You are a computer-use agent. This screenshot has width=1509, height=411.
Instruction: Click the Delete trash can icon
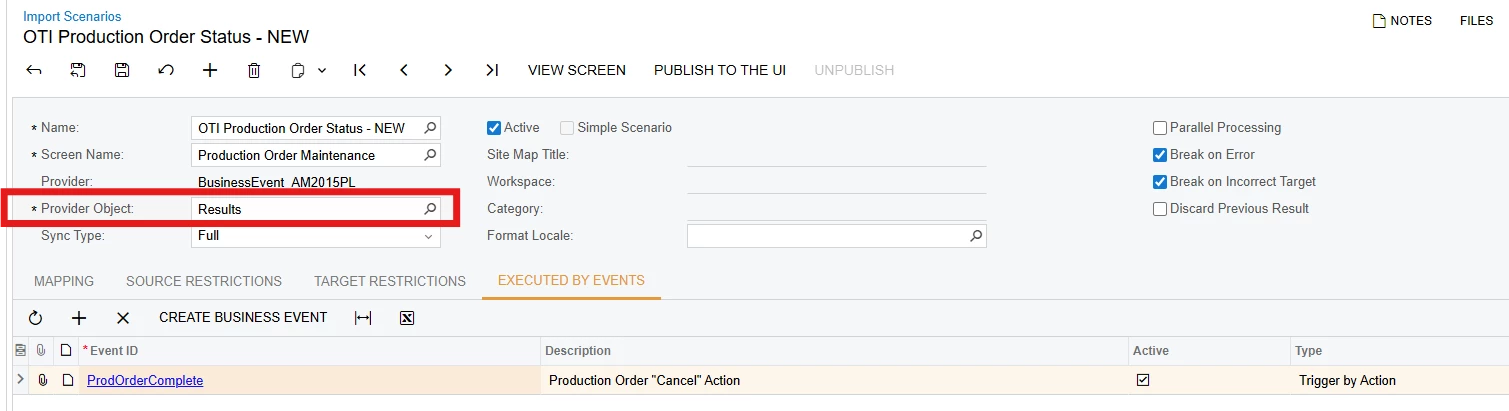tap(254, 70)
